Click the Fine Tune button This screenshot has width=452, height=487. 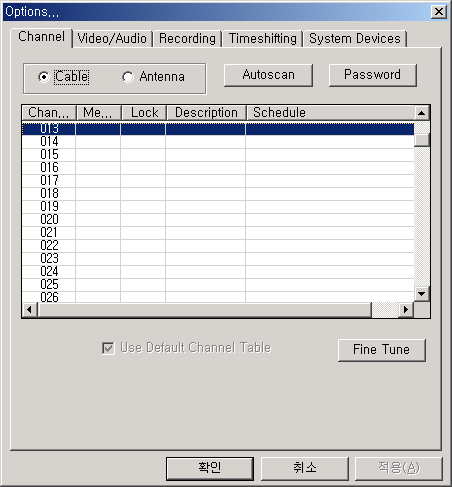tap(382, 350)
